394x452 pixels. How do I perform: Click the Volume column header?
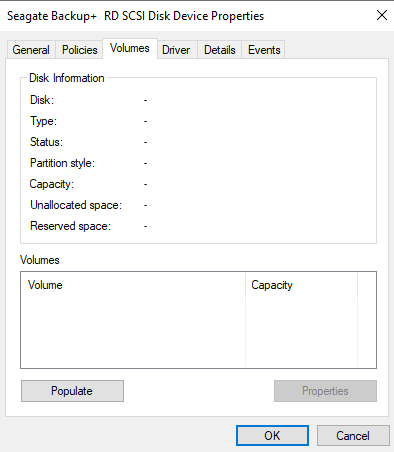(x=133, y=285)
